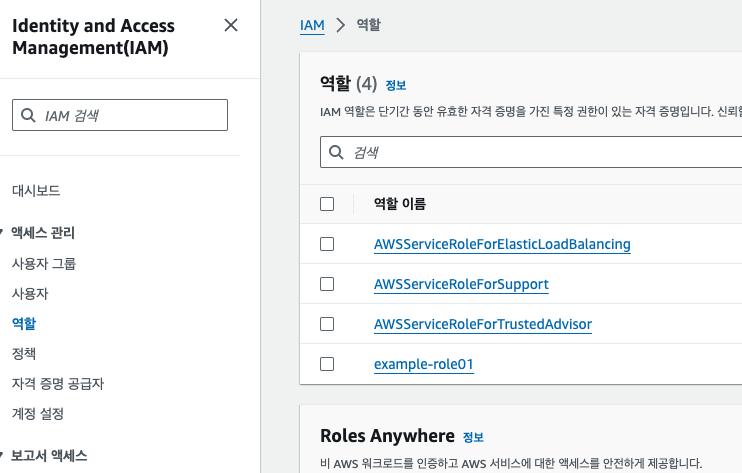Click the Identity and Access Management(IAM) title

click(93, 36)
